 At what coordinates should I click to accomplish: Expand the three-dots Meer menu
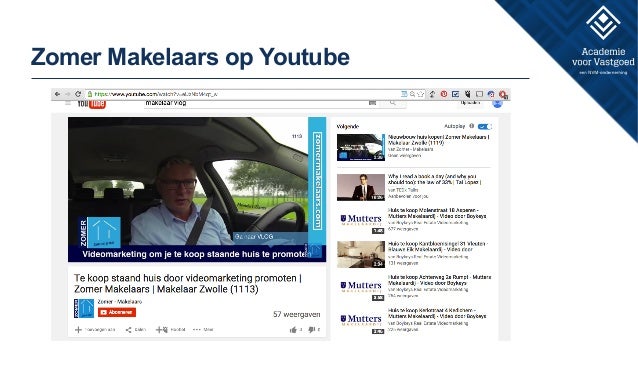click(x=197, y=330)
